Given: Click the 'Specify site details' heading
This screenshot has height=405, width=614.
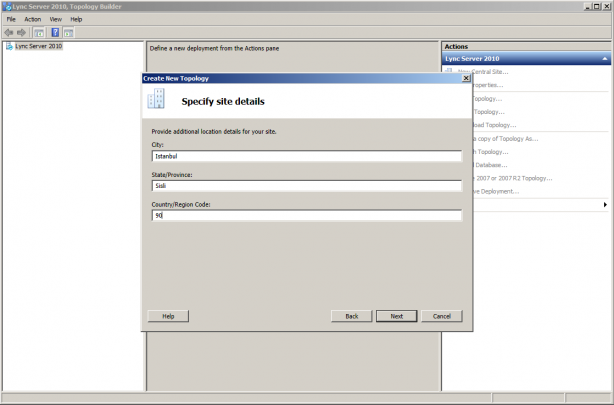Looking at the screenshot, I should (x=223, y=101).
